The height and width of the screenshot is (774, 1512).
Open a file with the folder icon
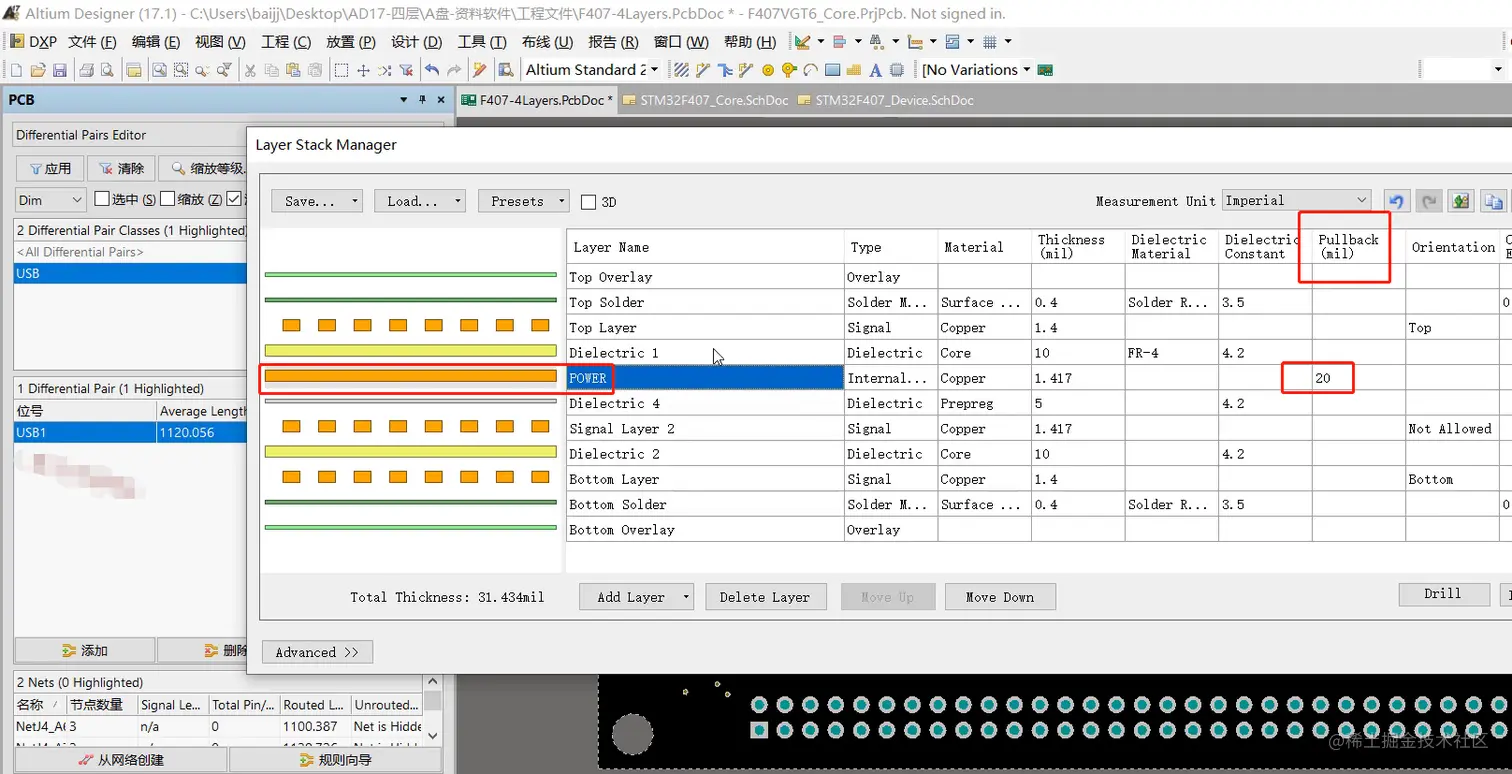click(x=38, y=70)
